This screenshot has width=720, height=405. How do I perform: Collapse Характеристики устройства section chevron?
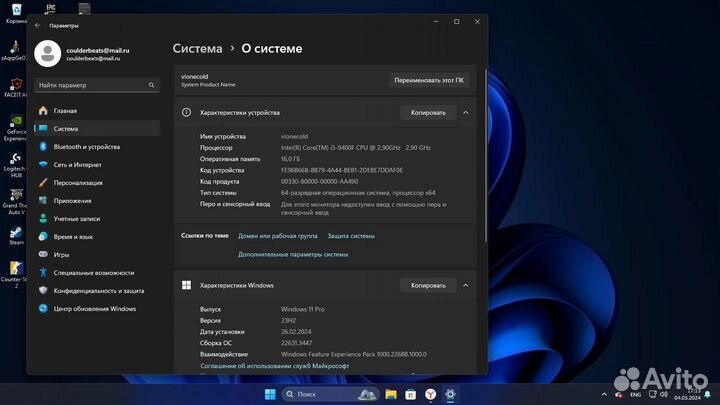click(x=466, y=112)
